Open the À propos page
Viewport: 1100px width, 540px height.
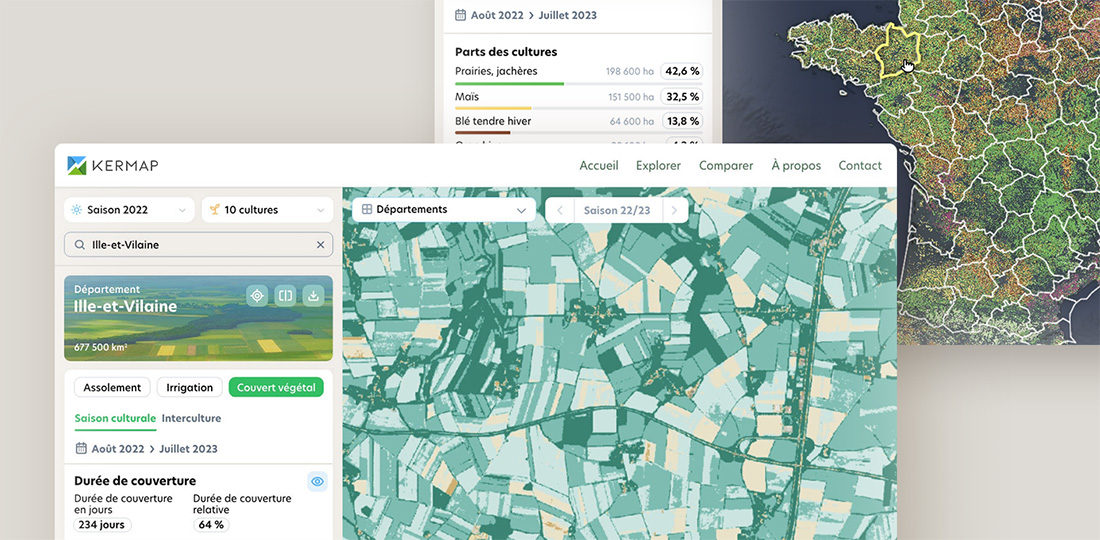(x=796, y=166)
